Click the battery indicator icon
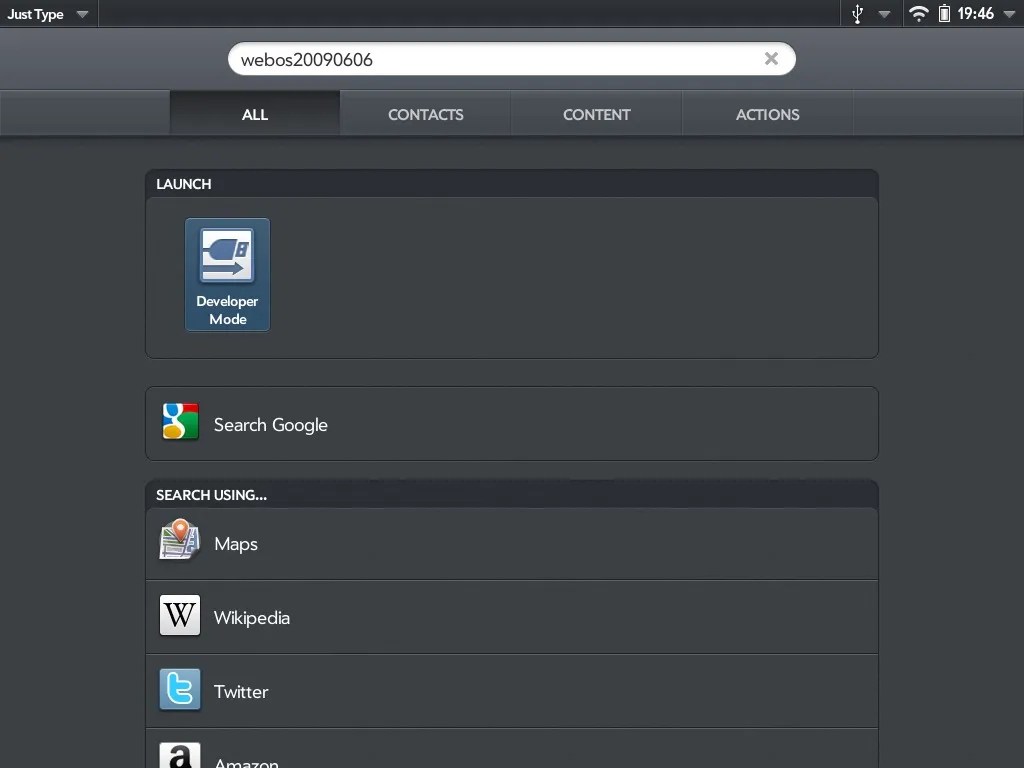Screen dimensions: 1024x768 click(944, 14)
